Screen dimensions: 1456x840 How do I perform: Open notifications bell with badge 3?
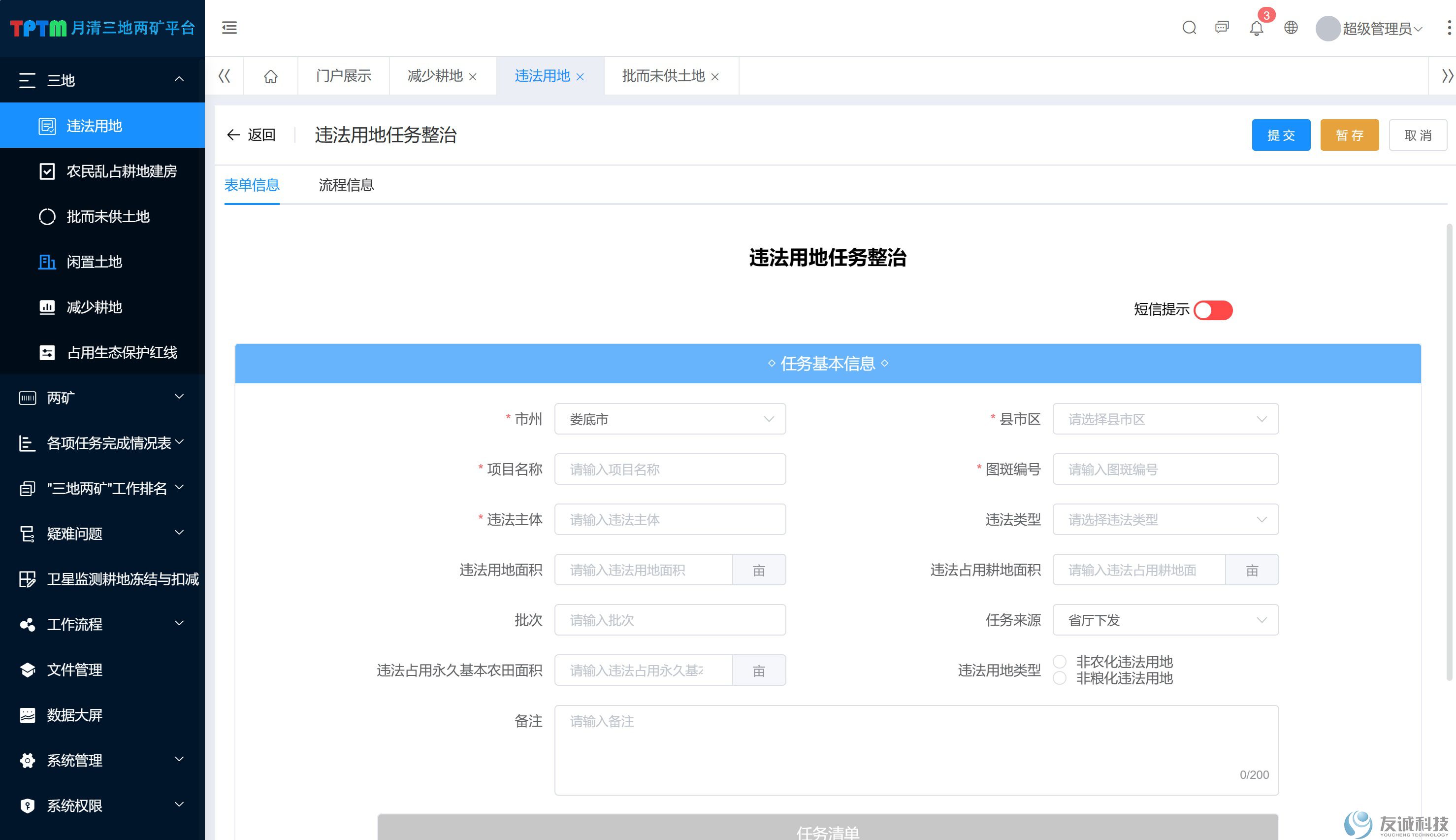[1257, 28]
